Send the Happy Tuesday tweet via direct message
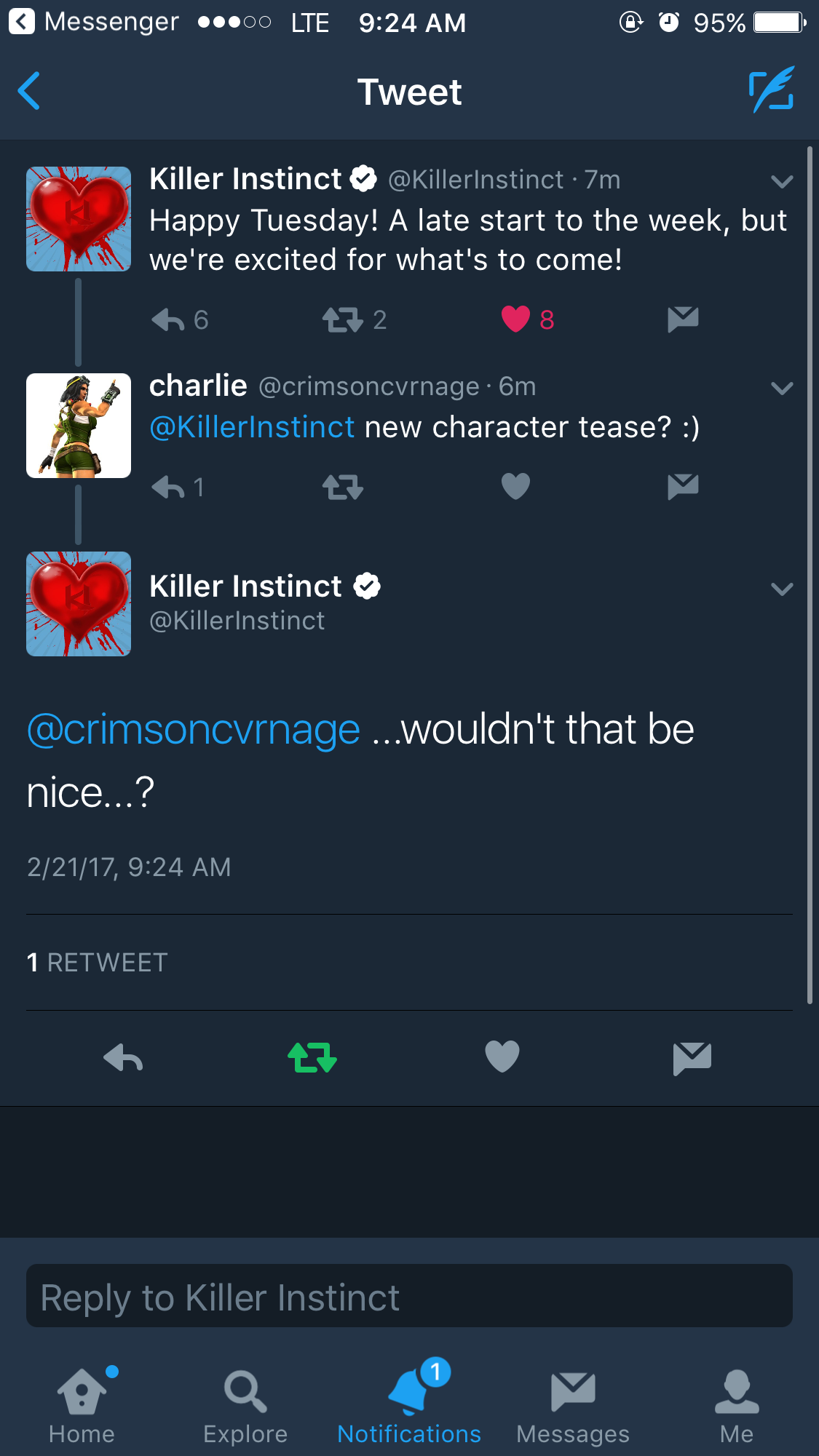Image resolution: width=819 pixels, height=1456 pixels. click(x=683, y=319)
